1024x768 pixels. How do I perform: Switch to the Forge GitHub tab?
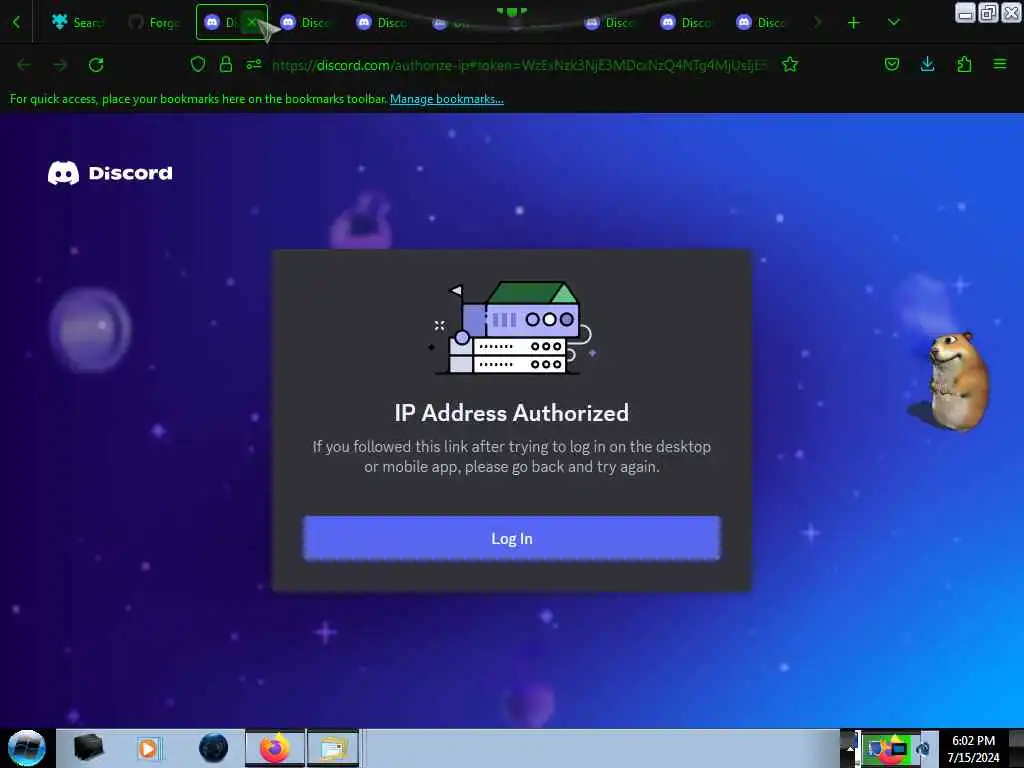tap(154, 22)
